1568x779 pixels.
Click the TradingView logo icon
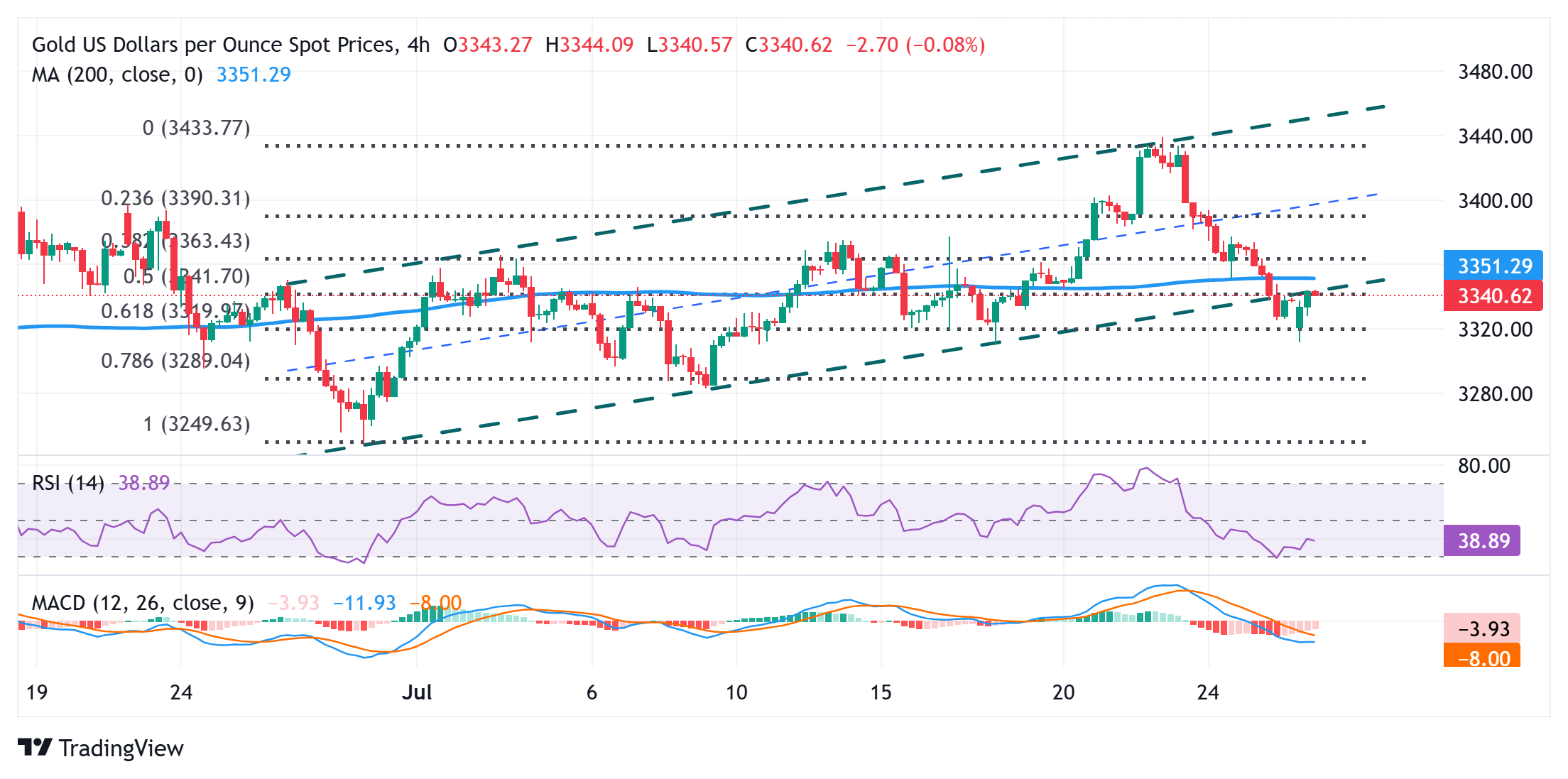coord(35,747)
